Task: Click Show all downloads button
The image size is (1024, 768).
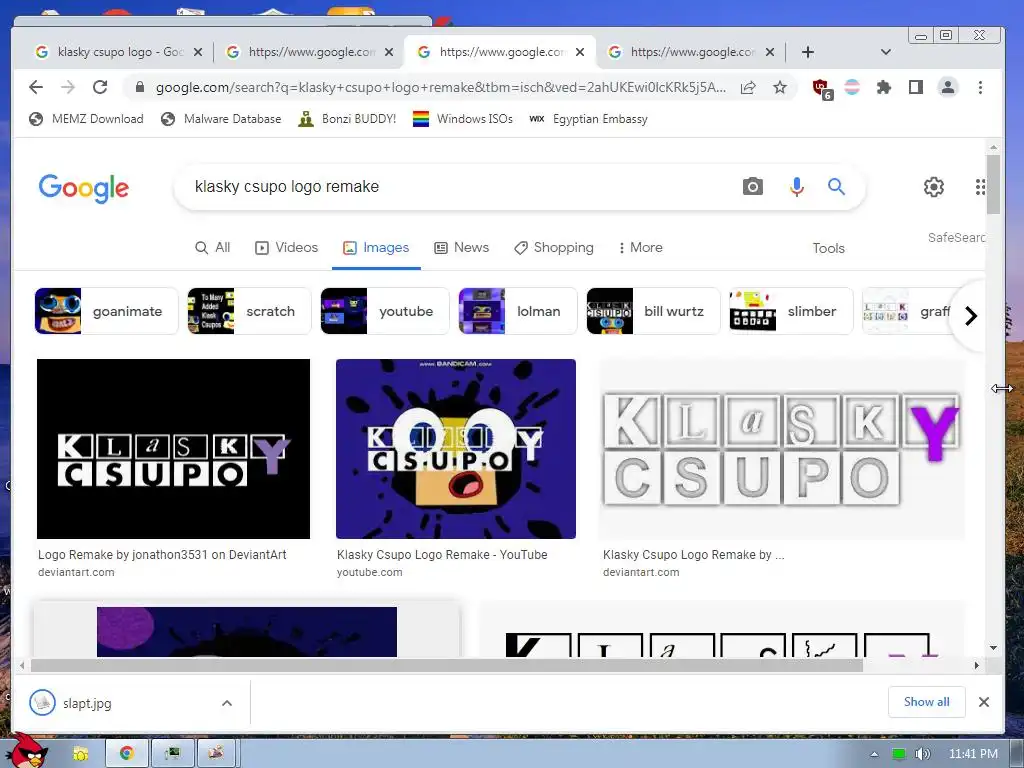Action: (926, 702)
